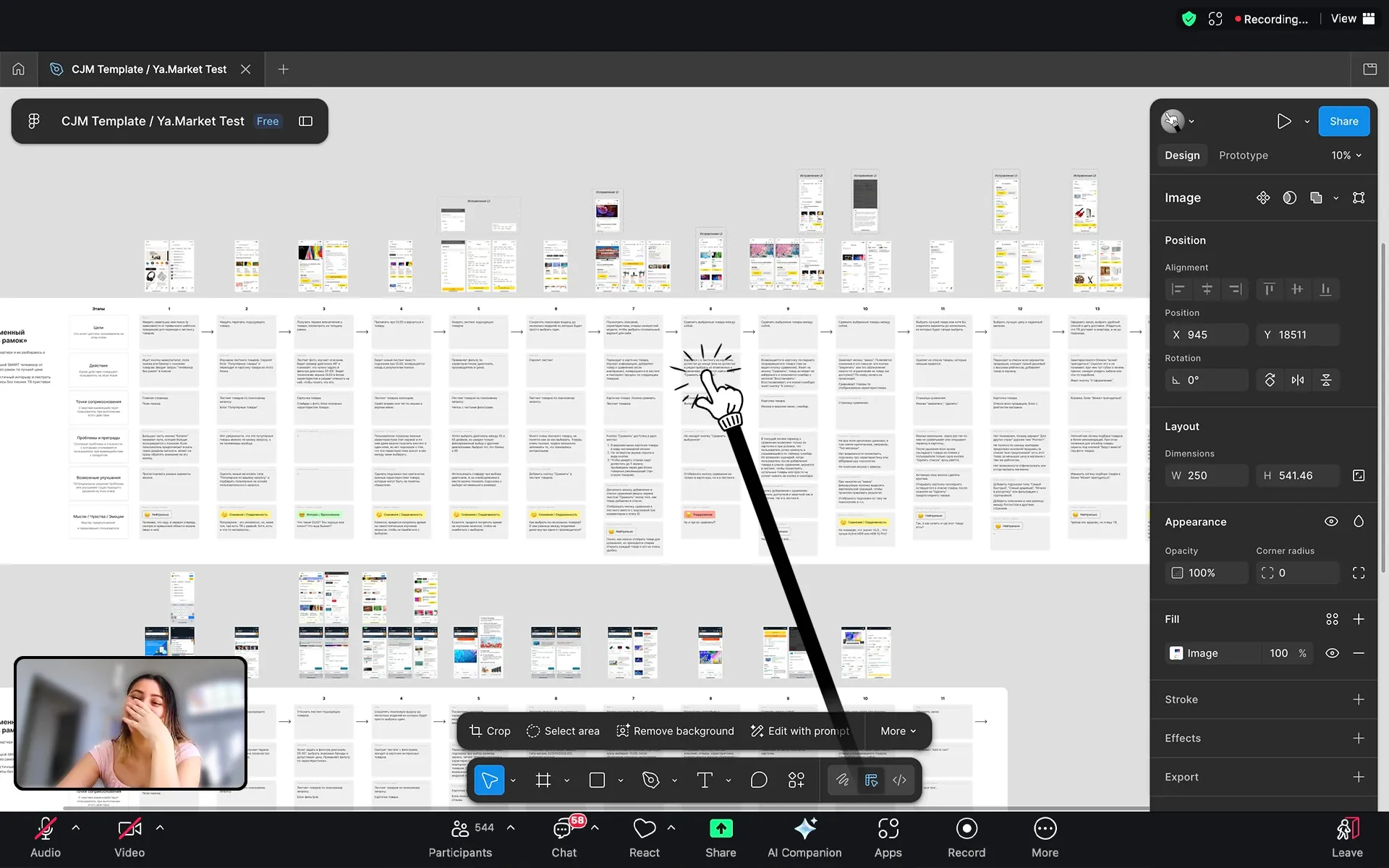This screenshot has width=1389, height=868.
Task: Click the blue Share button in Figma
Action: click(x=1343, y=122)
